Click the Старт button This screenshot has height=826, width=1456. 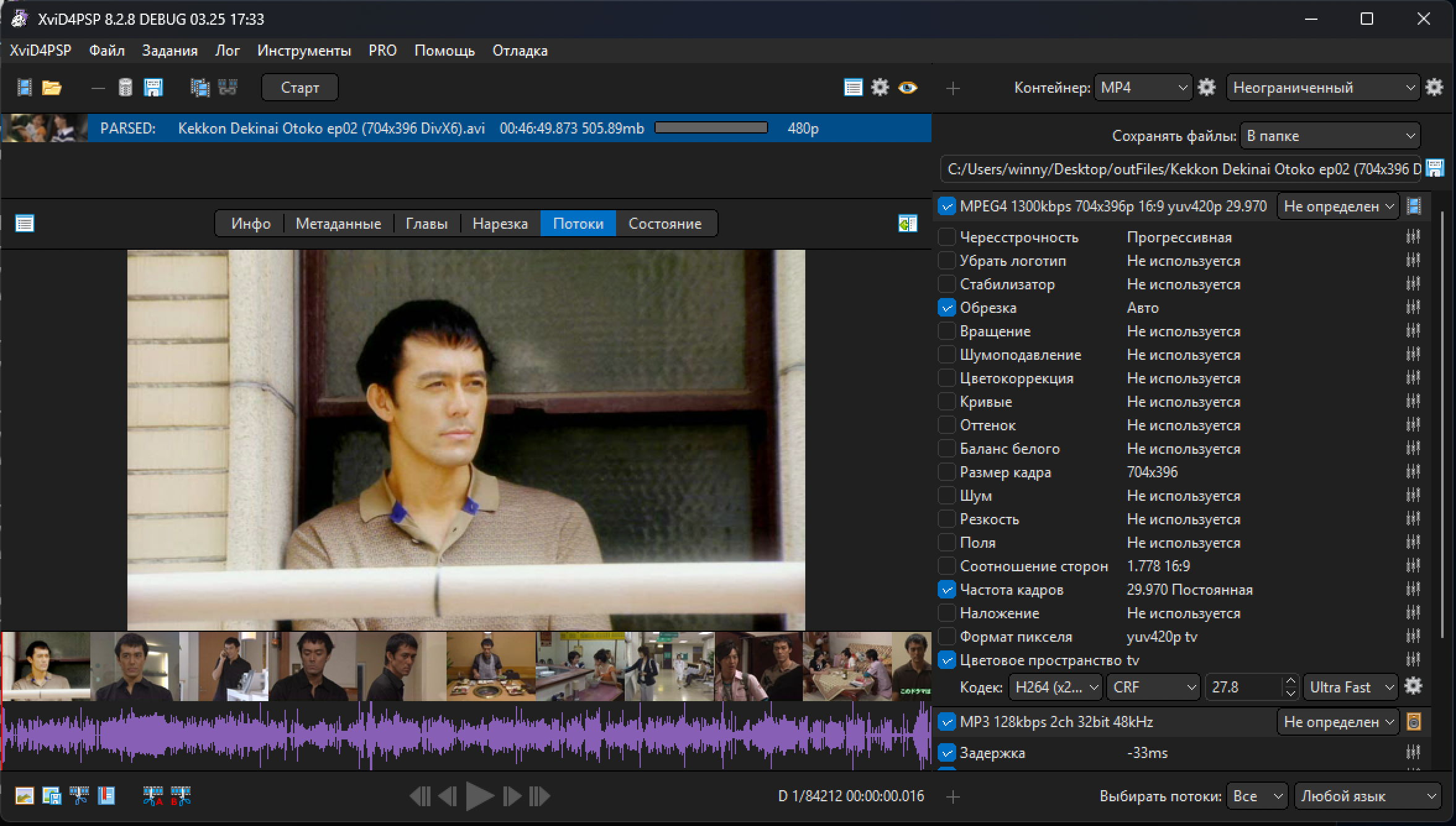tap(300, 87)
